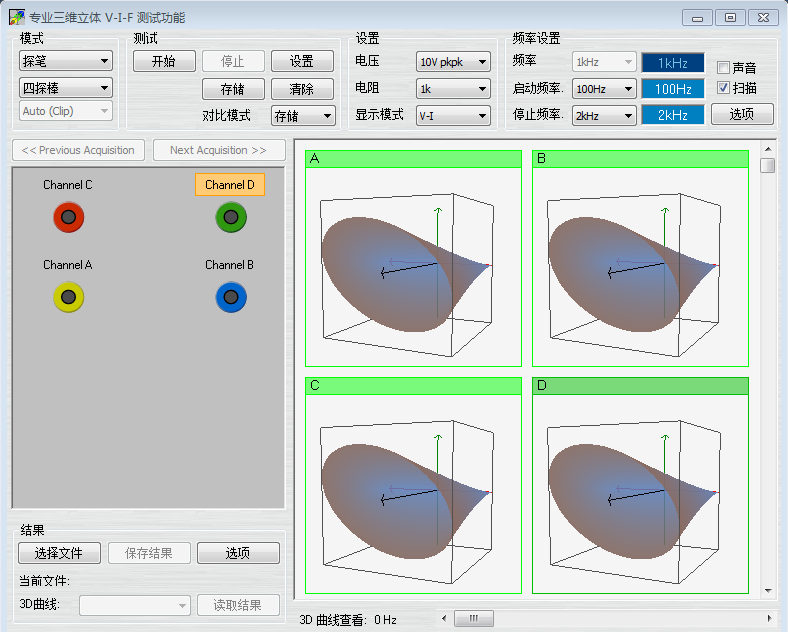Open the 探笔 mode dropdown

[66, 61]
